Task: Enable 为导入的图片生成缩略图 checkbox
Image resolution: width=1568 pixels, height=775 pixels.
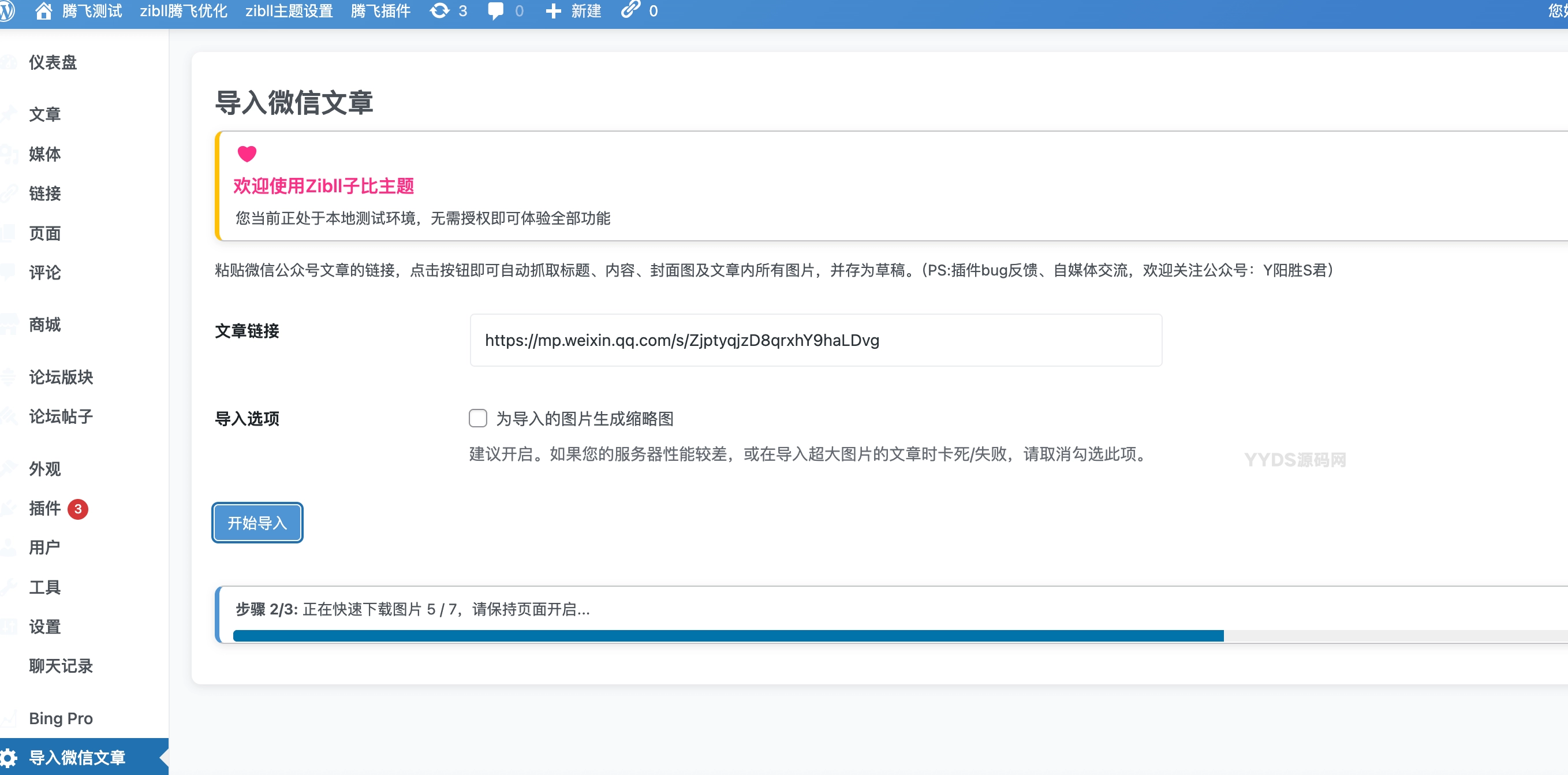Action: point(479,418)
